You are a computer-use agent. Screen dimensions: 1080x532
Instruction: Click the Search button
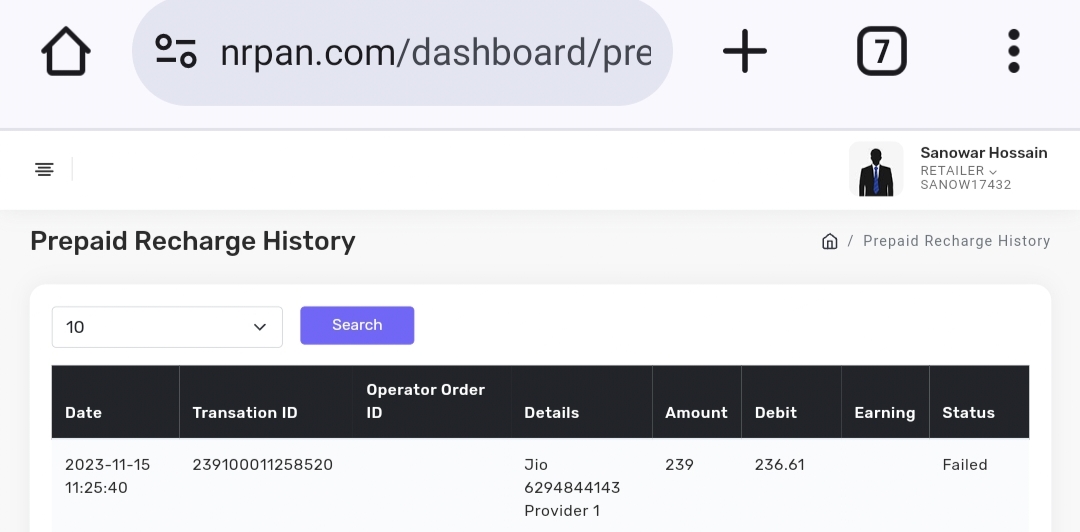click(x=357, y=325)
